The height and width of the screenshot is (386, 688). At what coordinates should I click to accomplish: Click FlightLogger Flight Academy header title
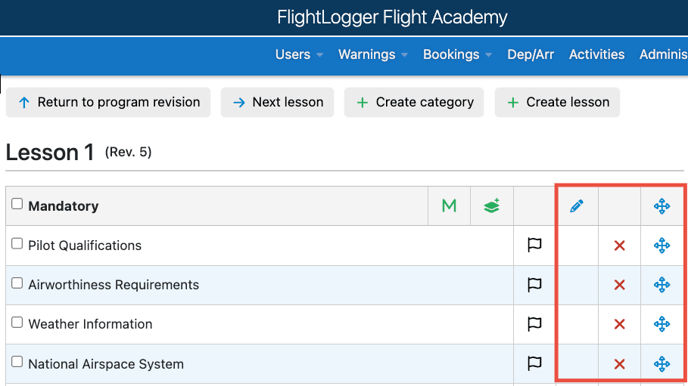coord(392,18)
